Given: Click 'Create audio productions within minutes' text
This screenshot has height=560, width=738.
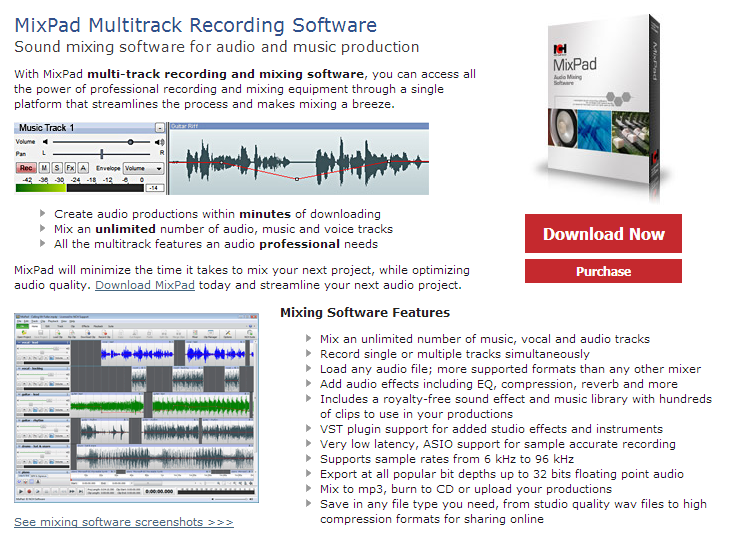Looking at the screenshot, I should (217, 214).
